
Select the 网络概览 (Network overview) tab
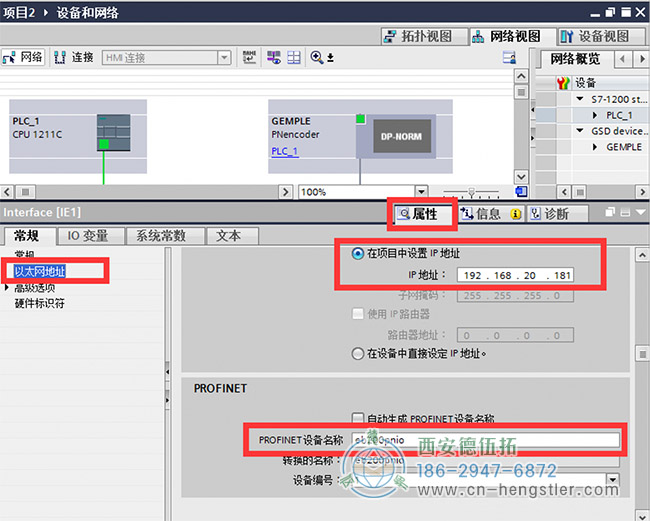[x=575, y=59]
